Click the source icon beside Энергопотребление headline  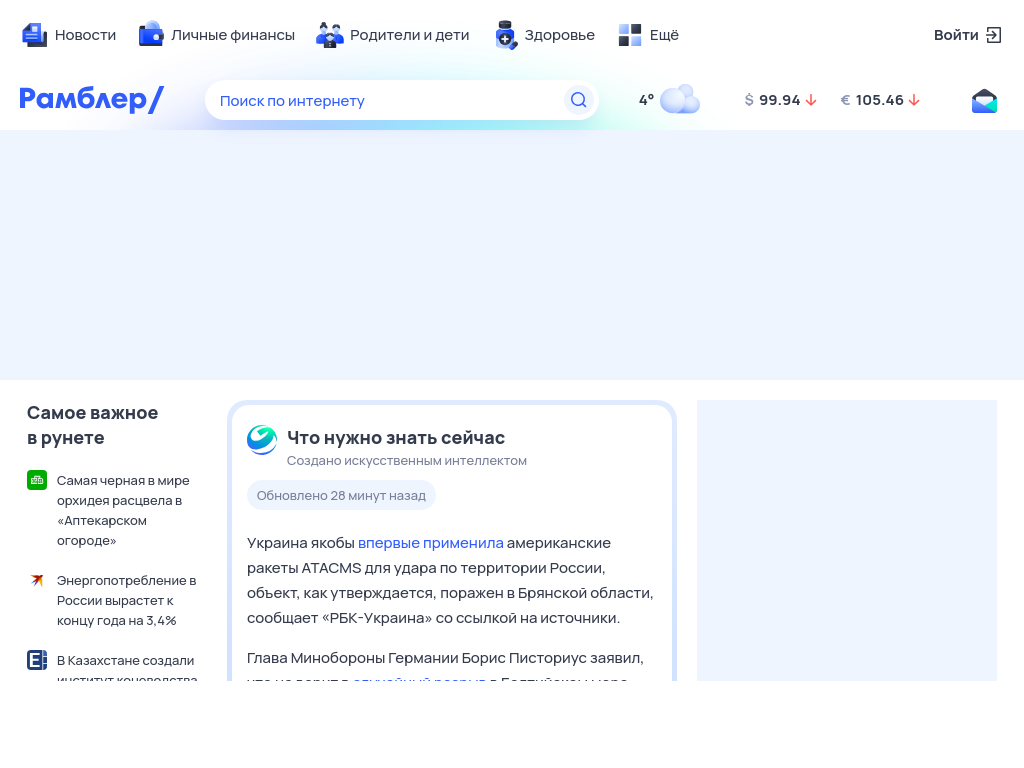click(x=37, y=580)
